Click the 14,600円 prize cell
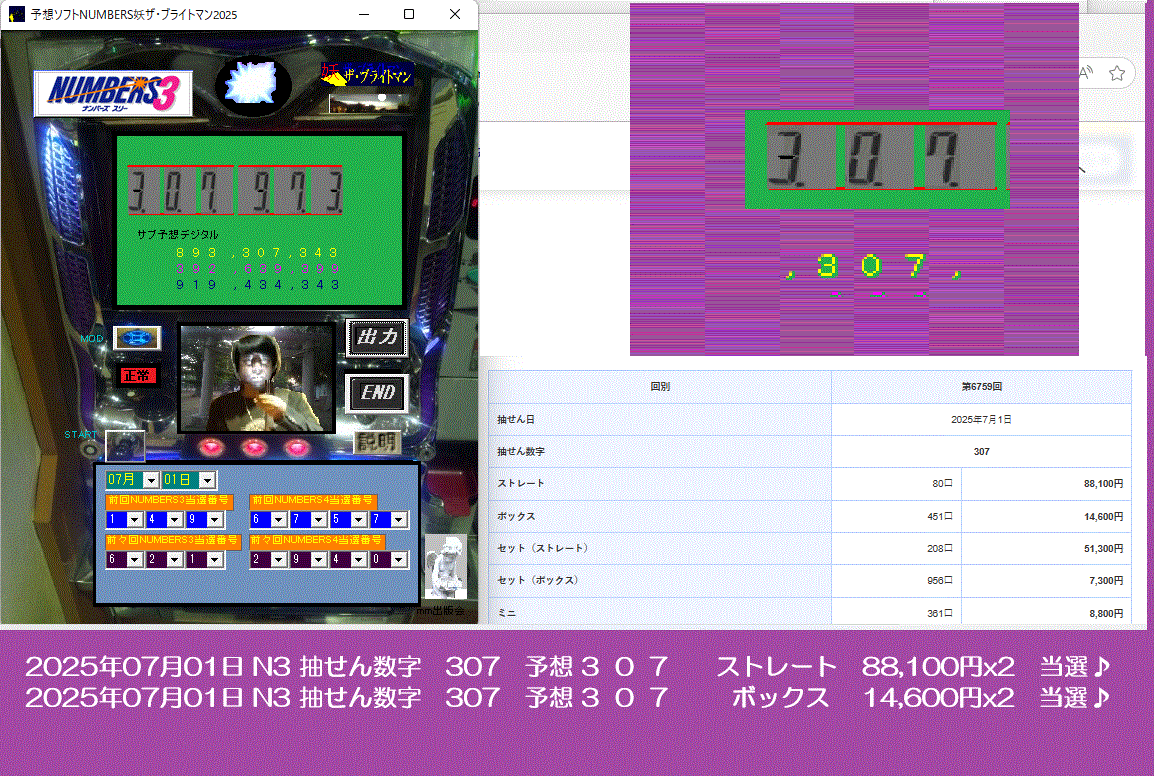Screen dimensions: 1154x776 pos(1047,516)
